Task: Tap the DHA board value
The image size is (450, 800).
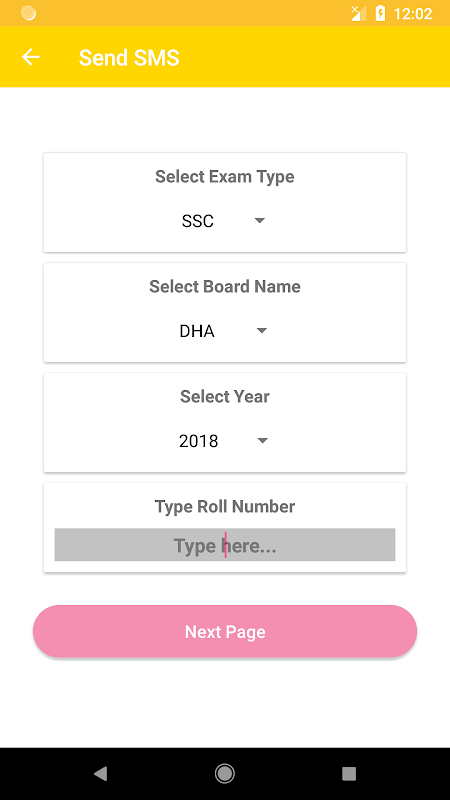Action: 197,332
